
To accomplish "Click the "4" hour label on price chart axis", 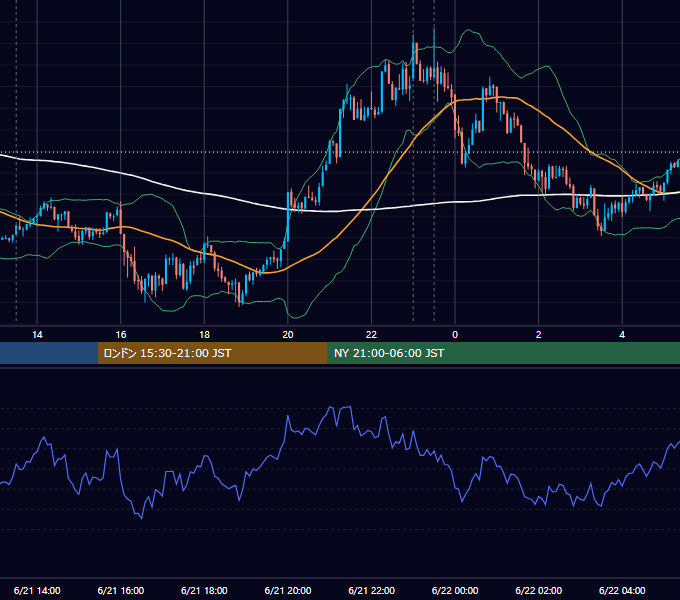I will tap(622, 335).
